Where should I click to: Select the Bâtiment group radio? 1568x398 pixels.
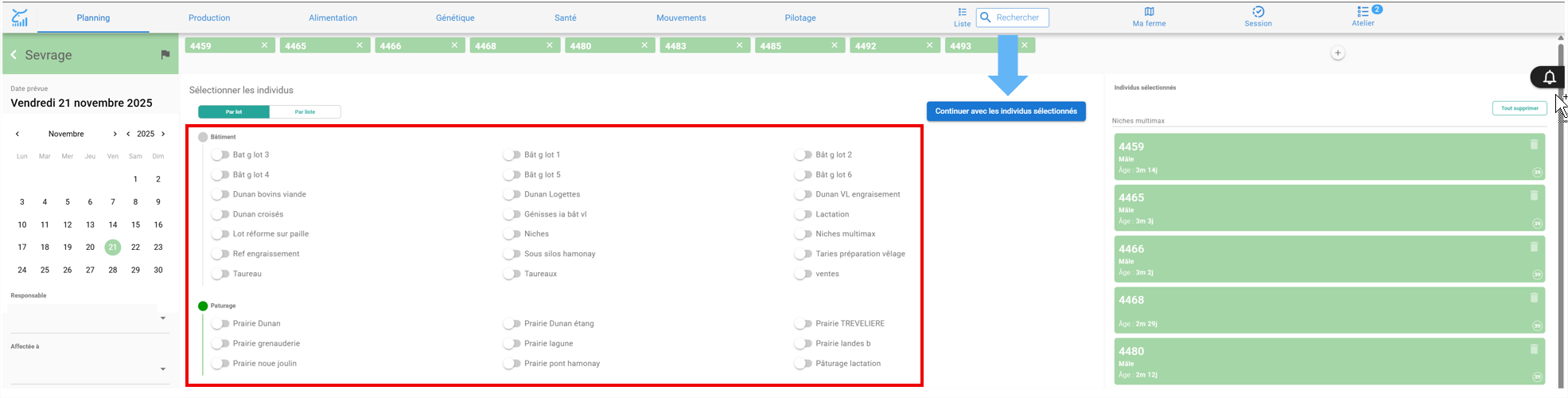pyautogui.click(x=203, y=137)
